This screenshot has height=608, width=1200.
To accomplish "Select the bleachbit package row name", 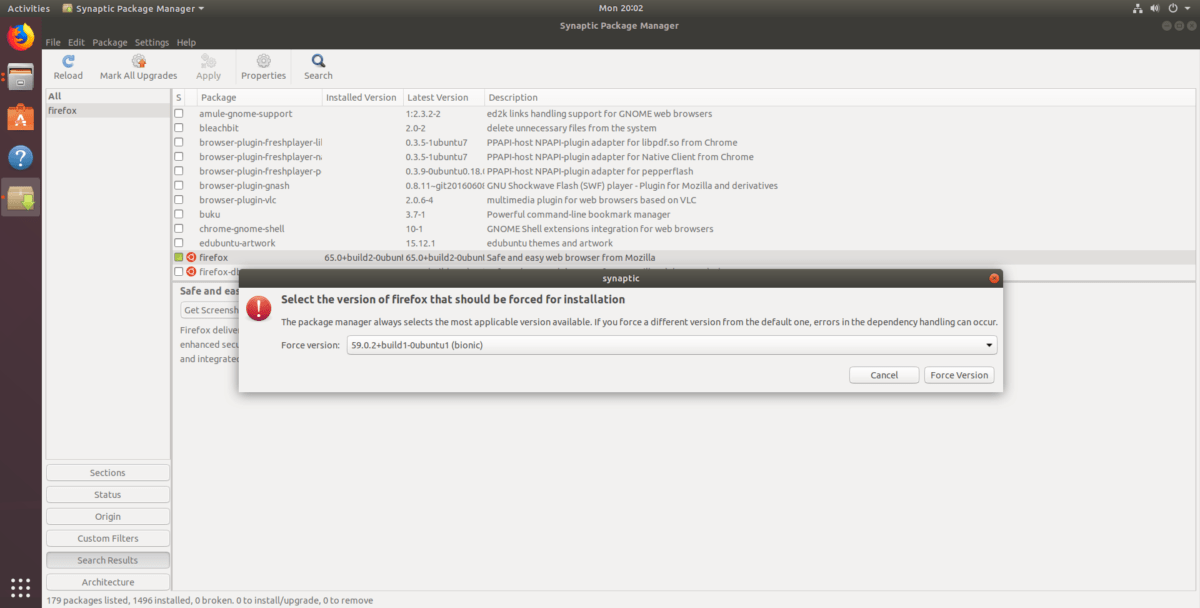I will (221, 128).
